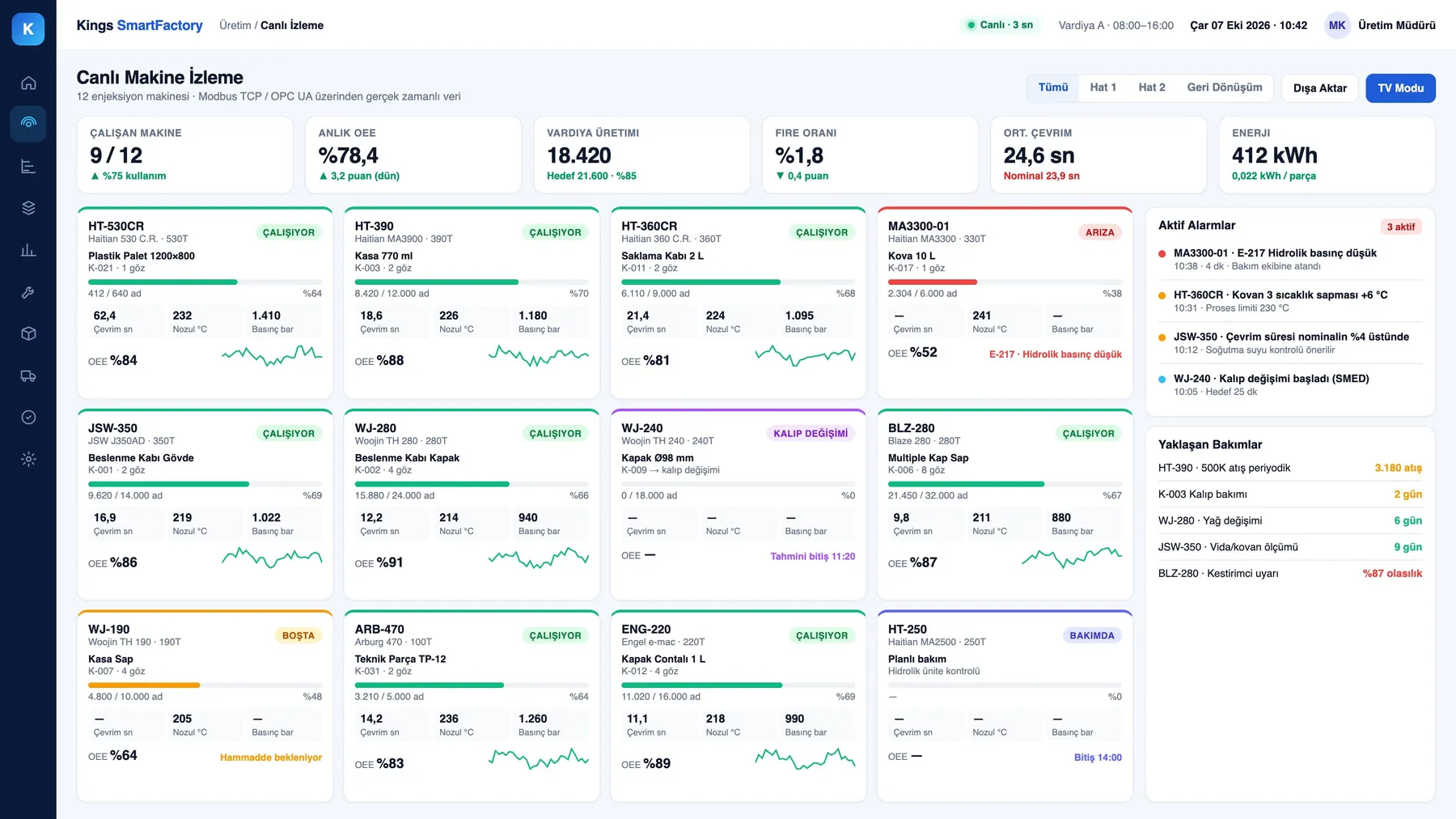Image resolution: width=1456 pixels, height=819 pixels.
Task: Click the ARIZA badge on MA3300-01
Action: tap(1099, 232)
